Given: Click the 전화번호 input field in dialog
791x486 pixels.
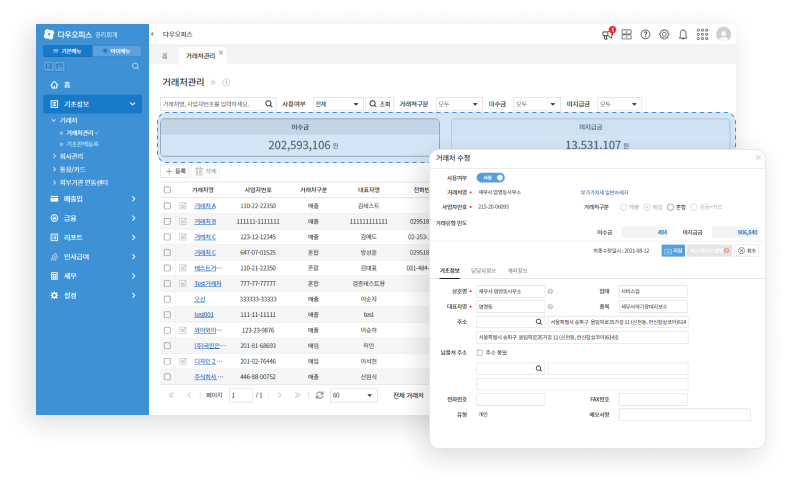Looking at the screenshot, I should pos(511,400).
